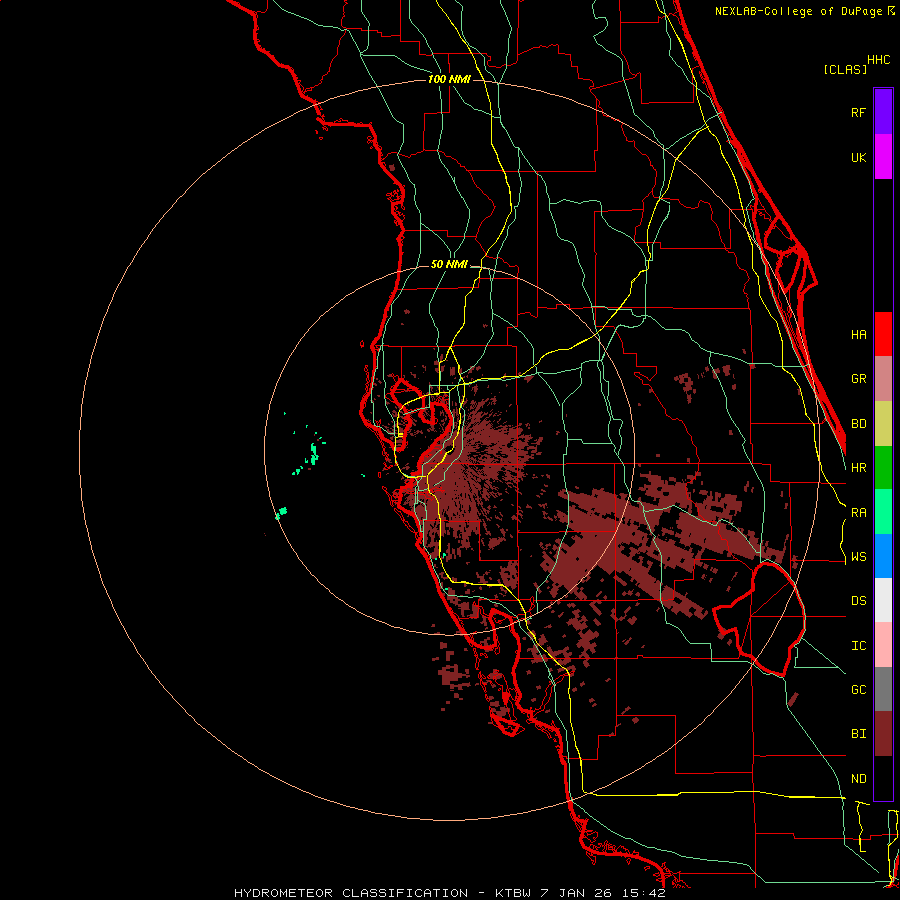This screenshot has height=900, width=900.
Task: Click the "IC" legend label
Action: (859, 646)
